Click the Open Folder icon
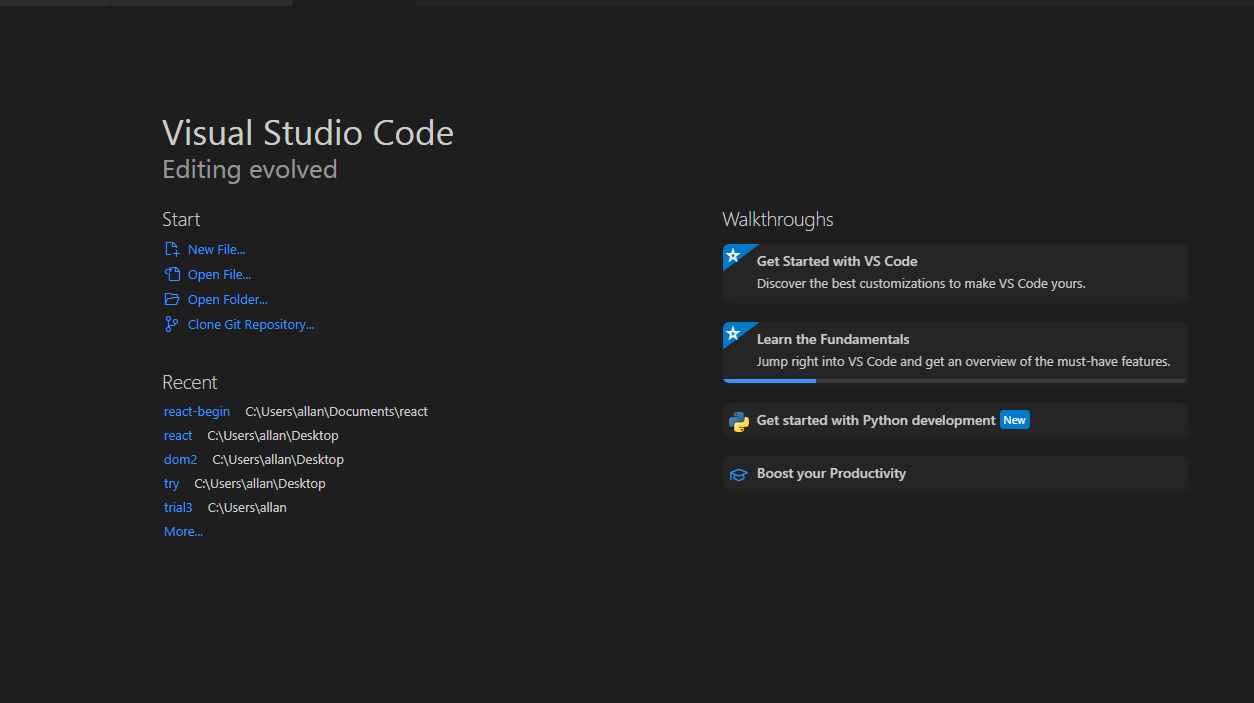Image resolution: width=1254 pixels, height=703 pixels. [172, 298]
